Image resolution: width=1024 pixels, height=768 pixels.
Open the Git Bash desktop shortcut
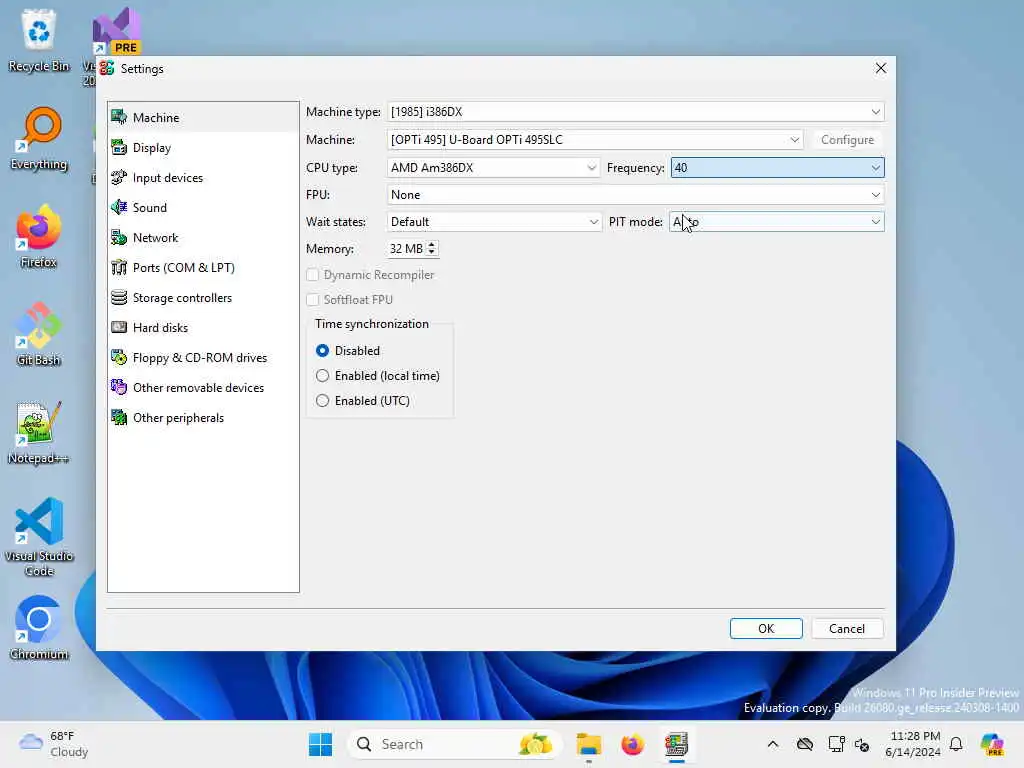[39, 334]
